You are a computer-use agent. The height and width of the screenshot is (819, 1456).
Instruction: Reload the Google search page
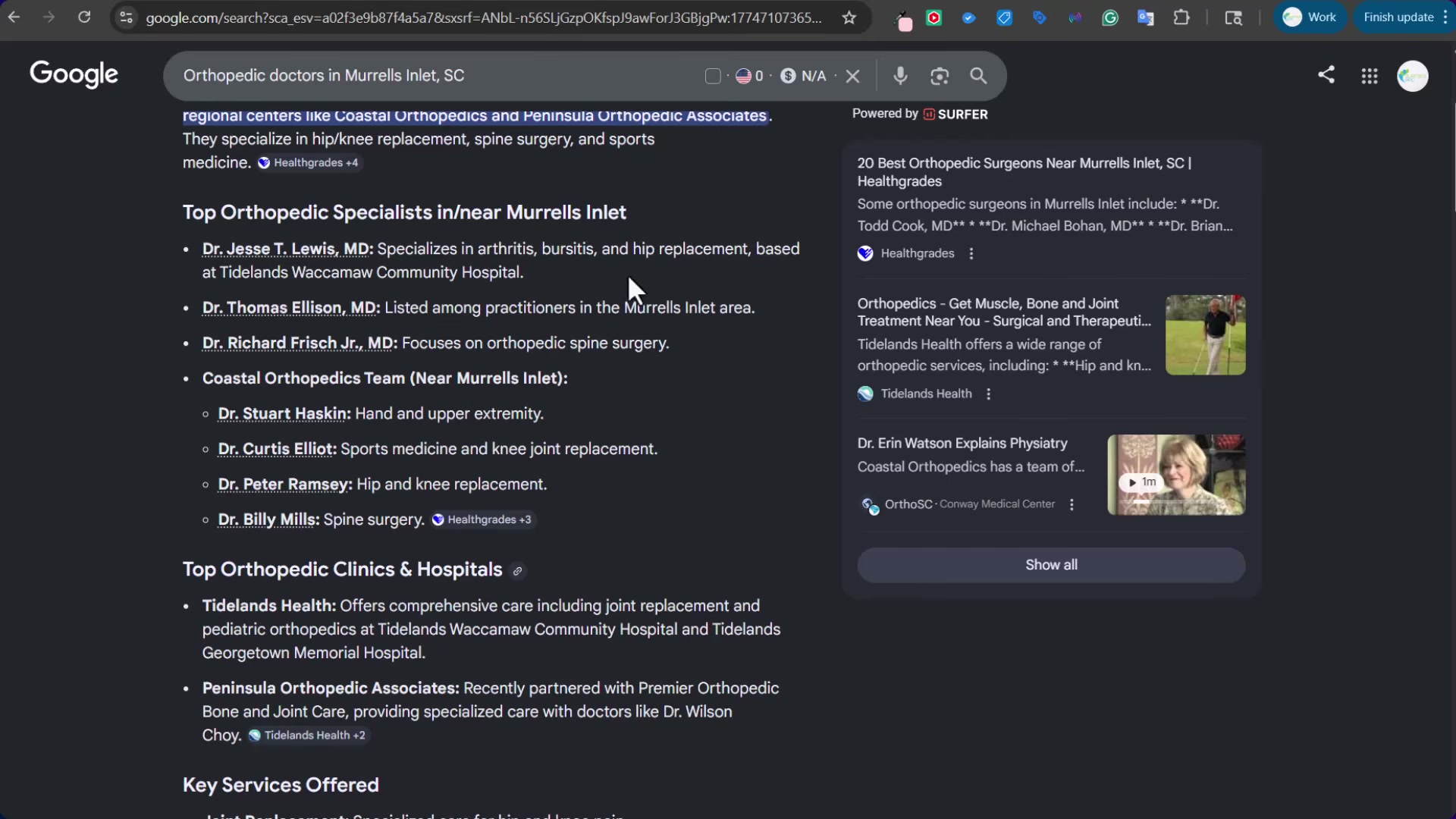[x=84, y=17]
